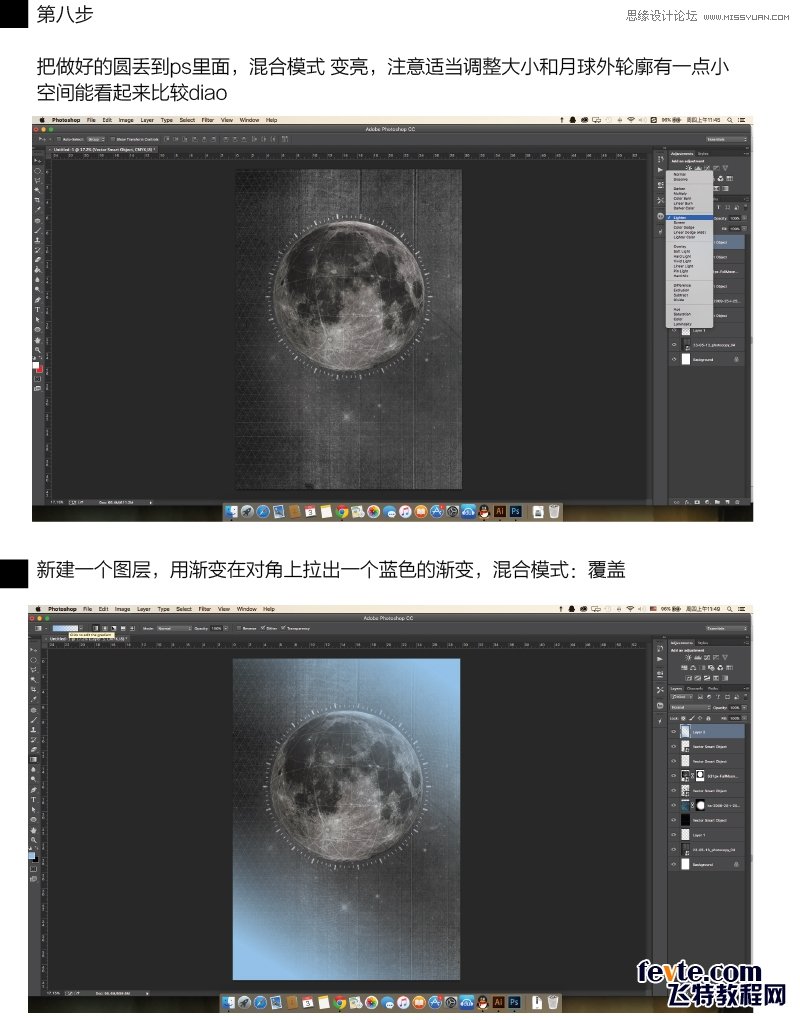Select the Brush tool in lower Photoshop toolbar
This screenshot has width=800, height=1020.
point(33,720)
